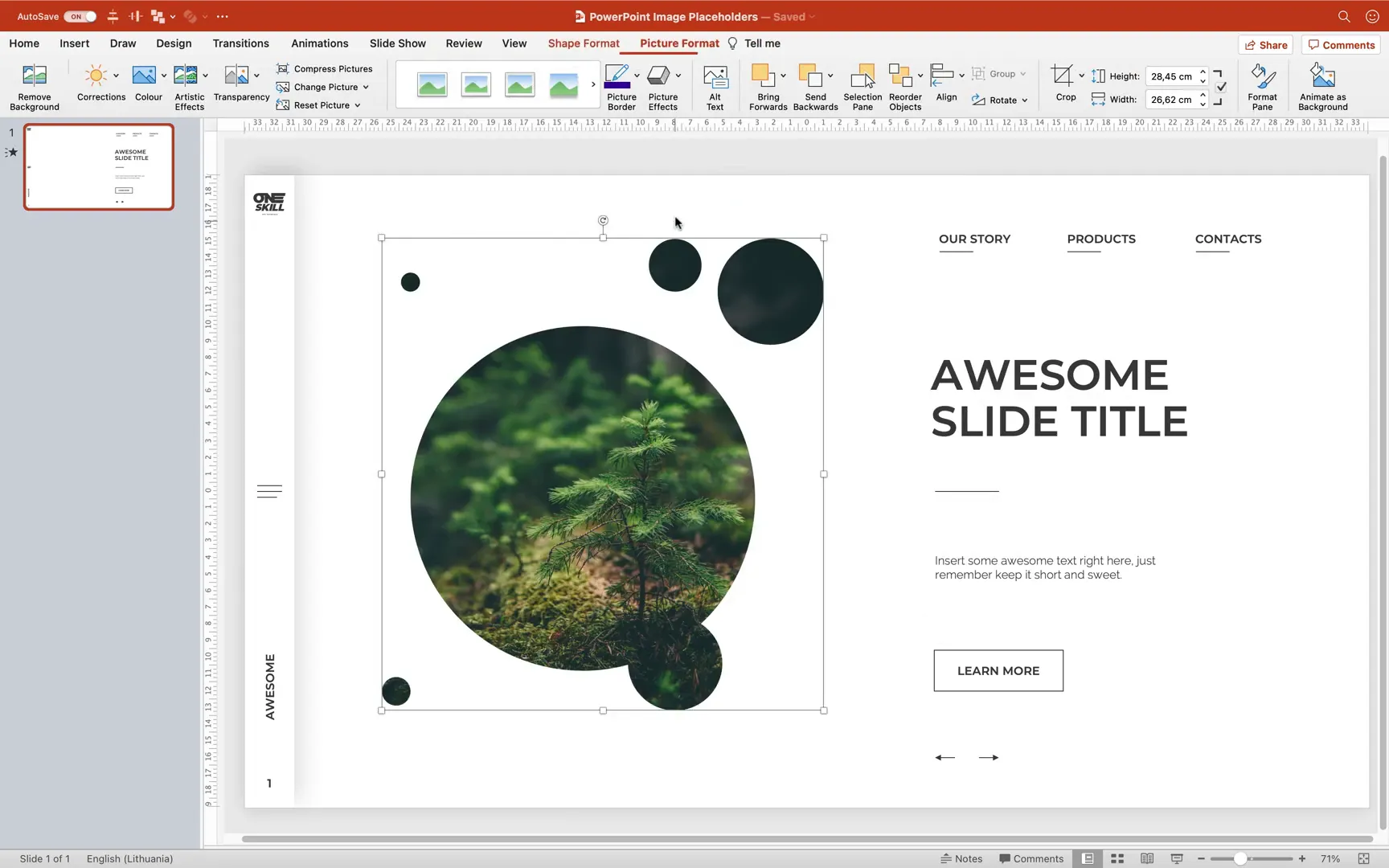Click Compress Pictures
Viewport: 1389px width, 868px height.
tap(325, 68)
